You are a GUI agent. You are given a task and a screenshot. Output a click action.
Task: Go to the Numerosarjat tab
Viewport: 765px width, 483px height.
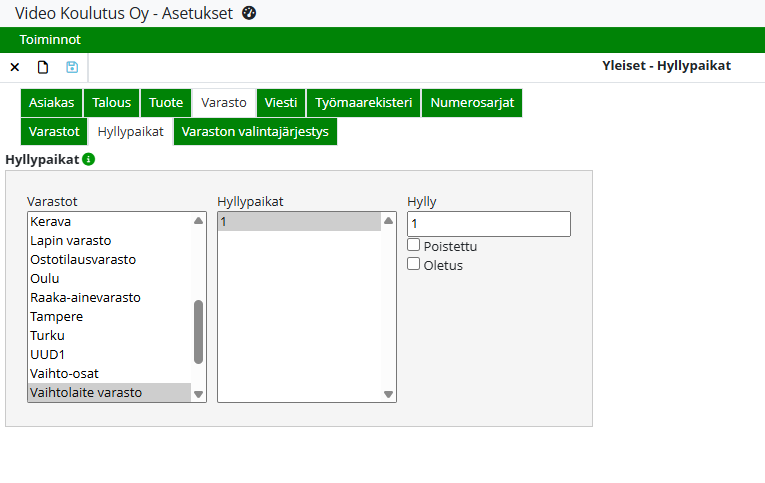tap(471, 103)
